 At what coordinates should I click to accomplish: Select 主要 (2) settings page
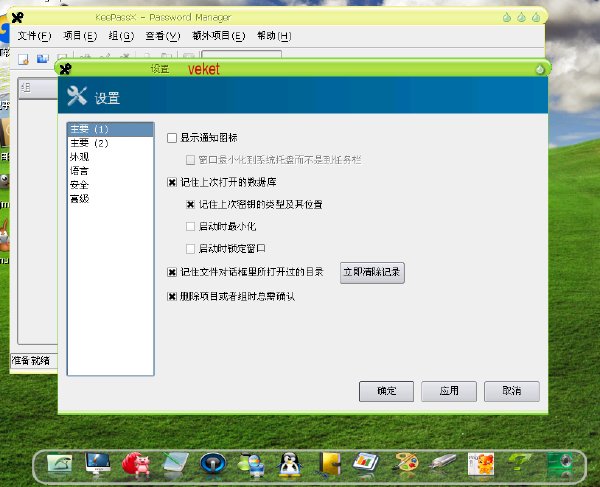coord(111,143)
